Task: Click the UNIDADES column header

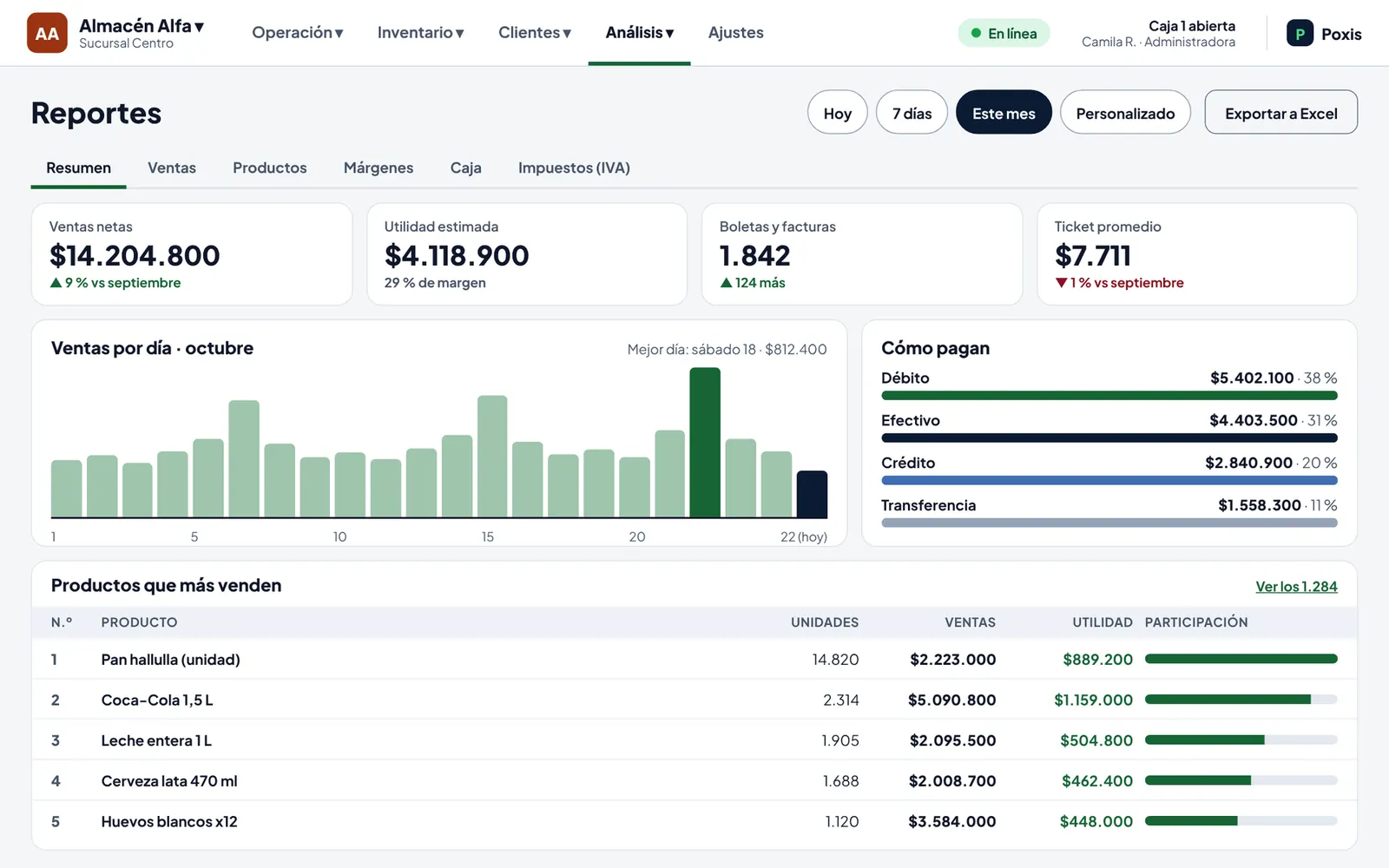Action: point(825,622)
